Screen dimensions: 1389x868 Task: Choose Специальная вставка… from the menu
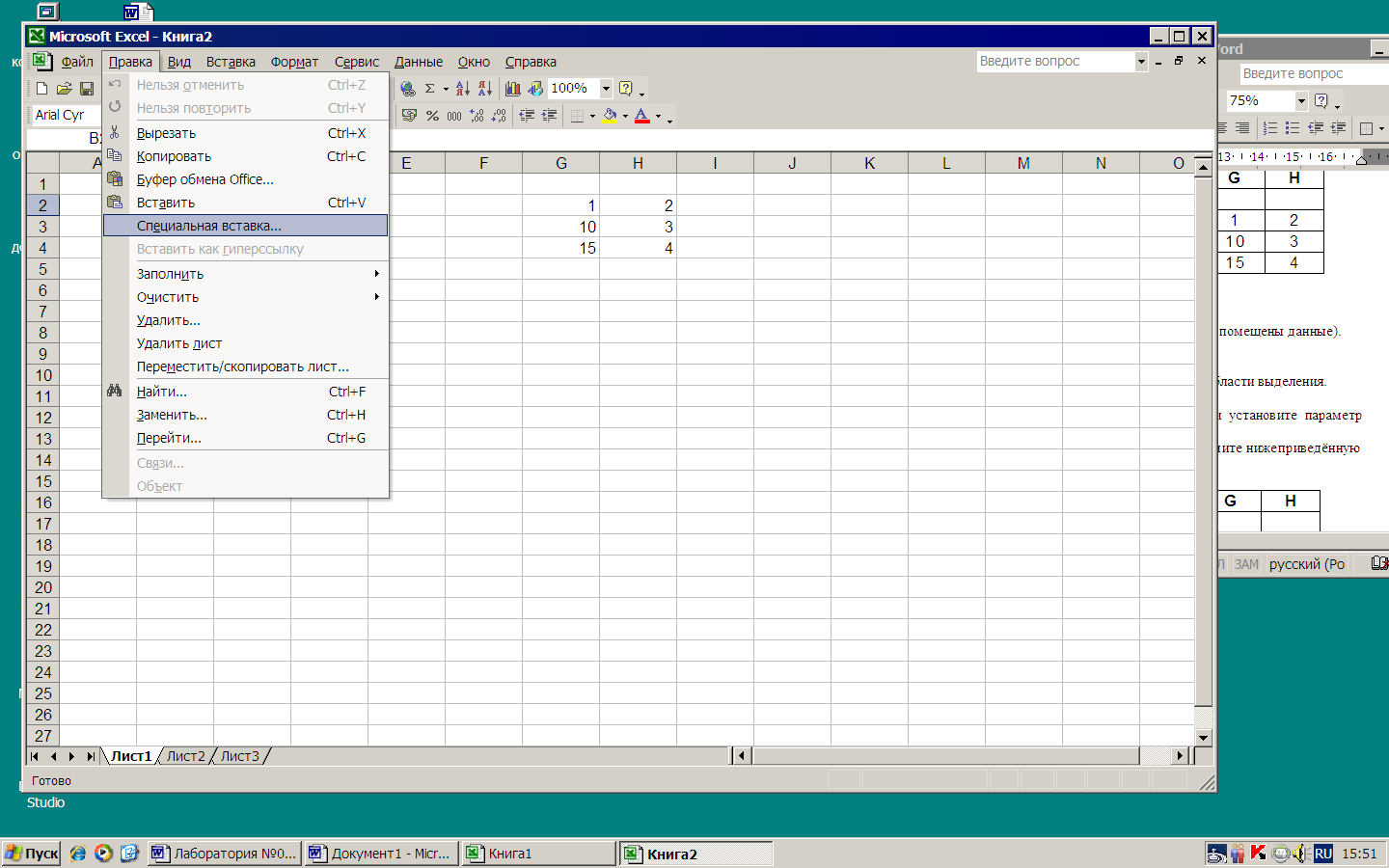[x=245, y=226]
